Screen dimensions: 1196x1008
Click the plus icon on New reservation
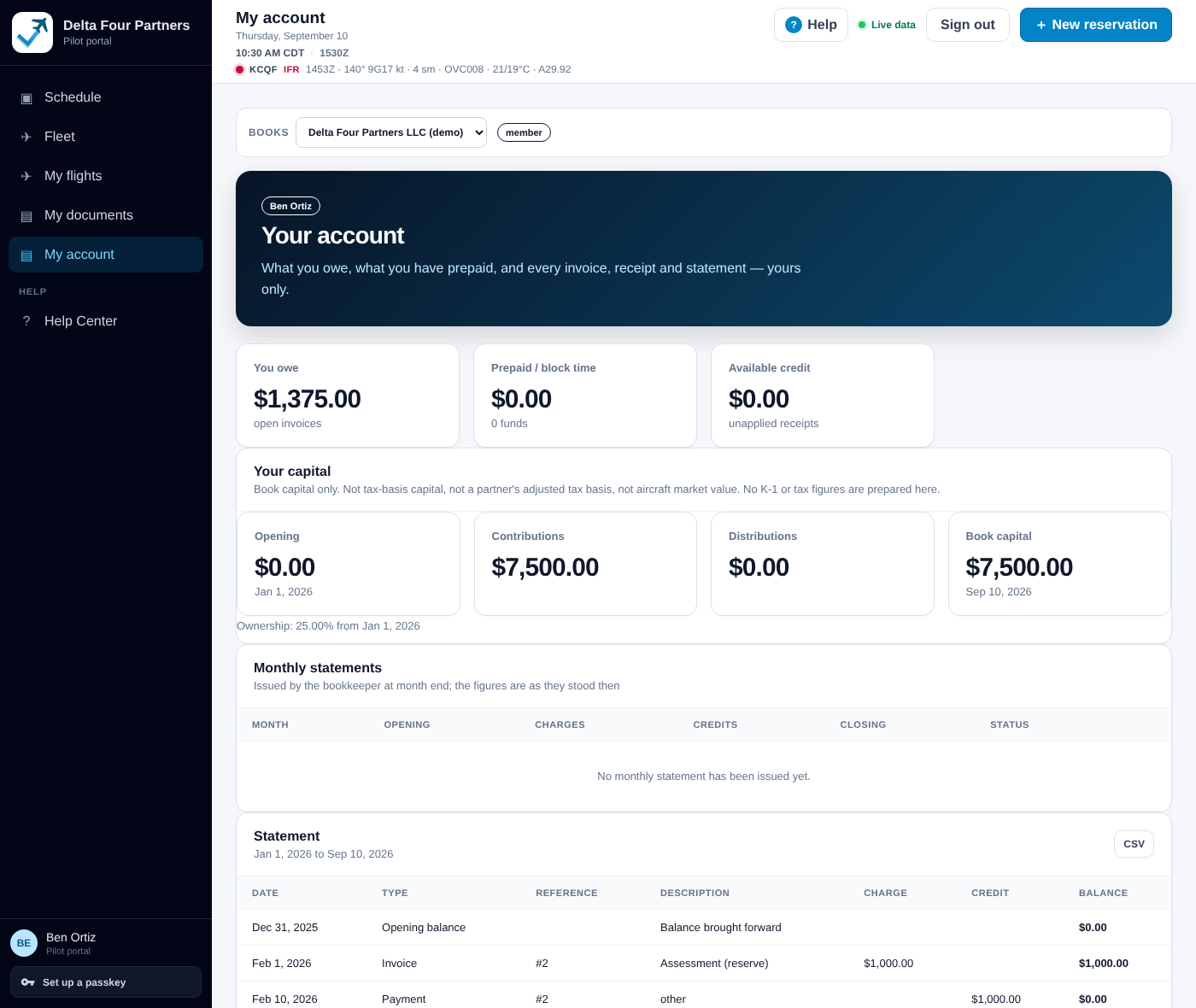(x=1041, y=26)
